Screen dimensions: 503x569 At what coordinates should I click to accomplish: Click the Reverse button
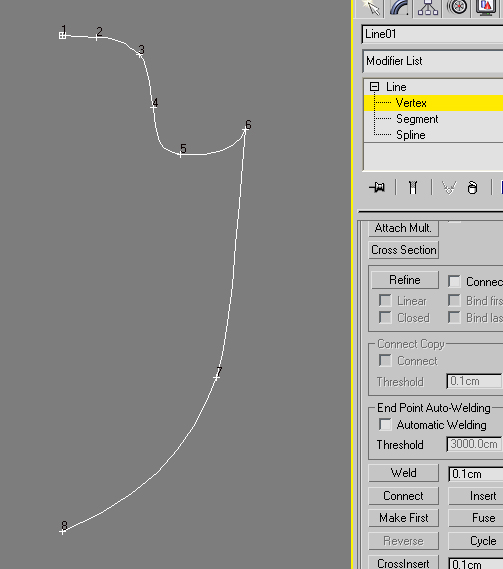point(403,541)
